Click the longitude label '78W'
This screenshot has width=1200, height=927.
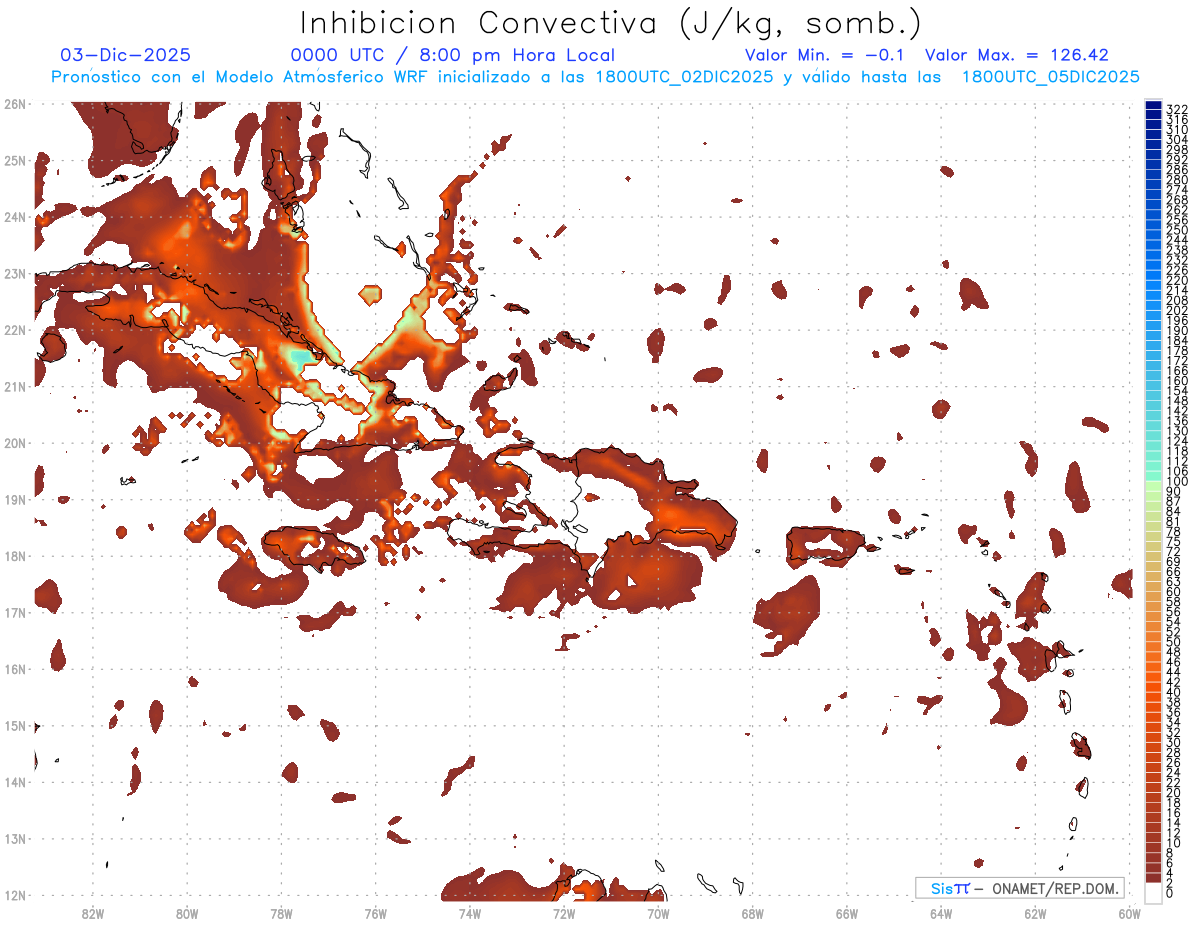pos(281,913)
